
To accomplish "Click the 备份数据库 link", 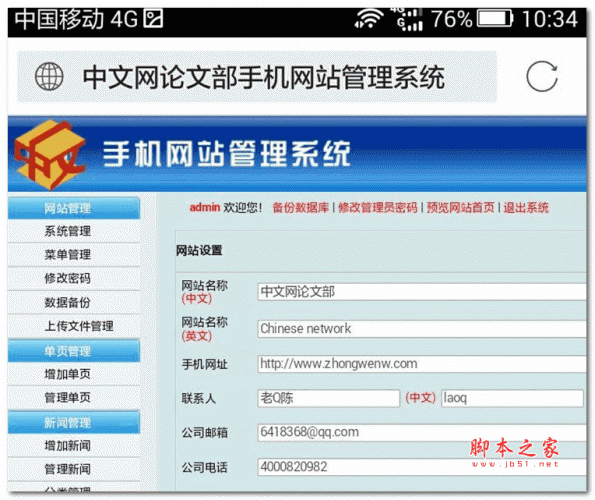I will (x=301, y=208).
